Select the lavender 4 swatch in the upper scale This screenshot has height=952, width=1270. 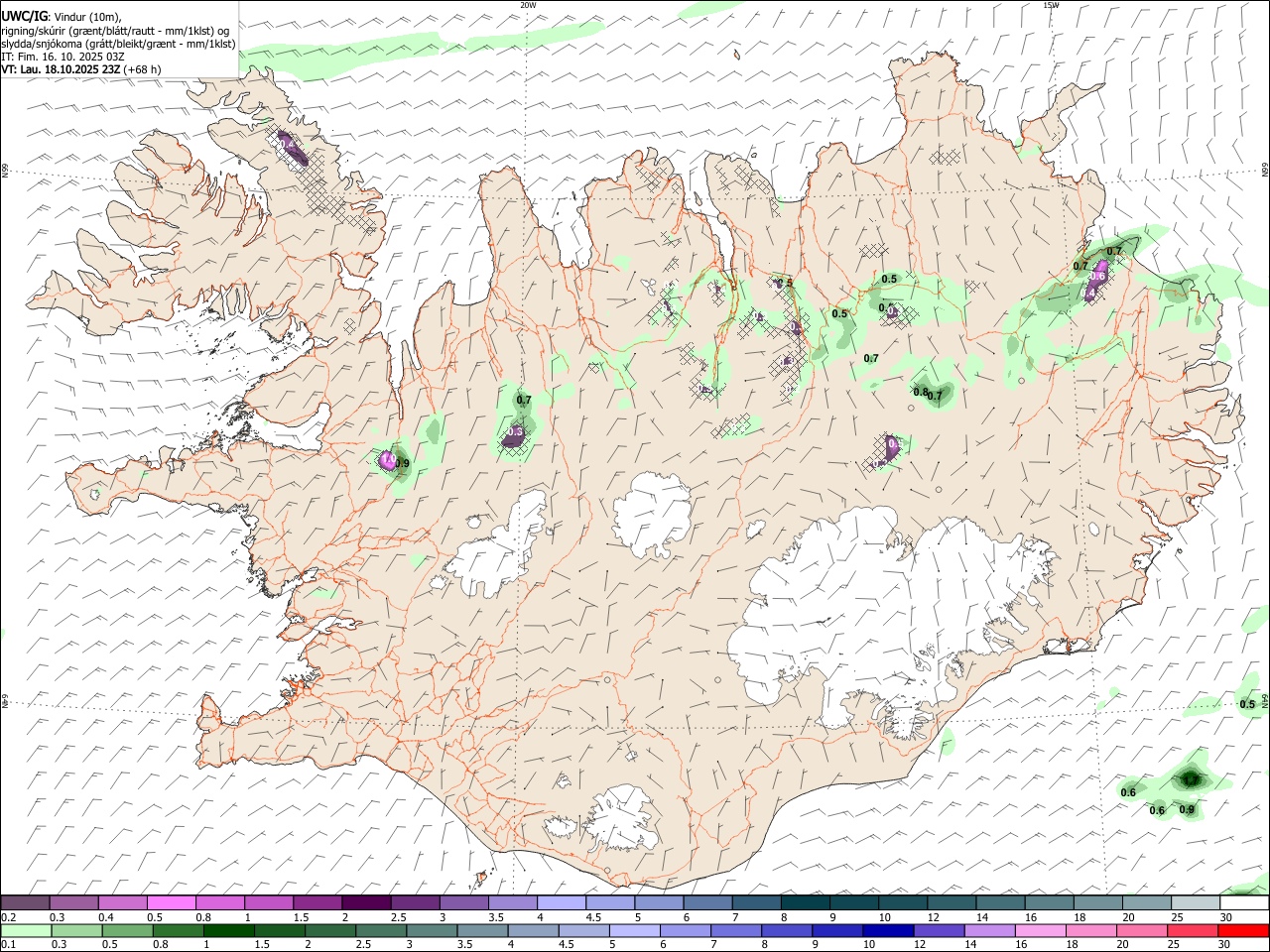pos(562,903)
